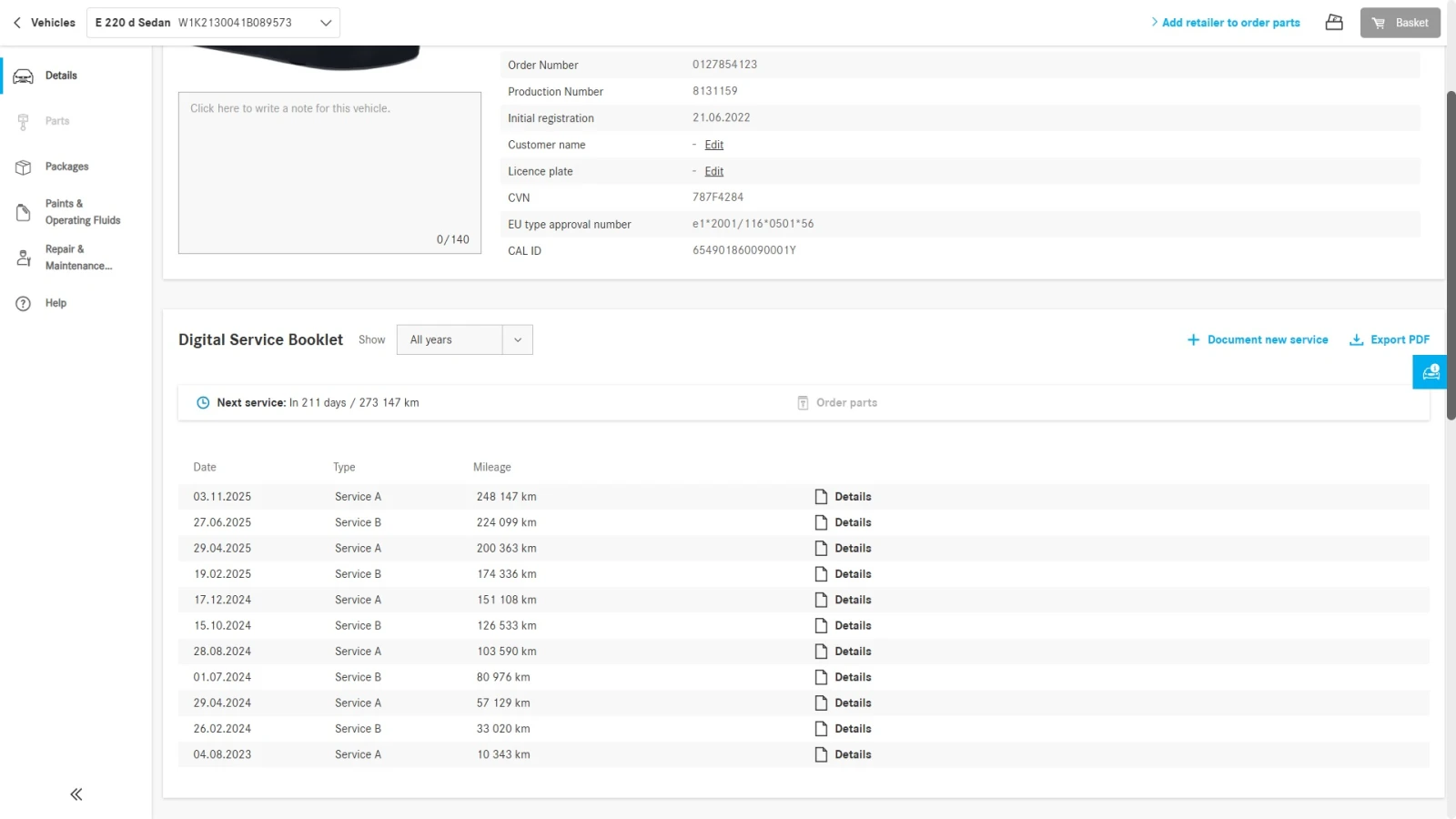Image resolution: width=1456 pixels, height=819 pixels.
Task: Click the document icon for 03.11.2025 service
Action: 821,497
